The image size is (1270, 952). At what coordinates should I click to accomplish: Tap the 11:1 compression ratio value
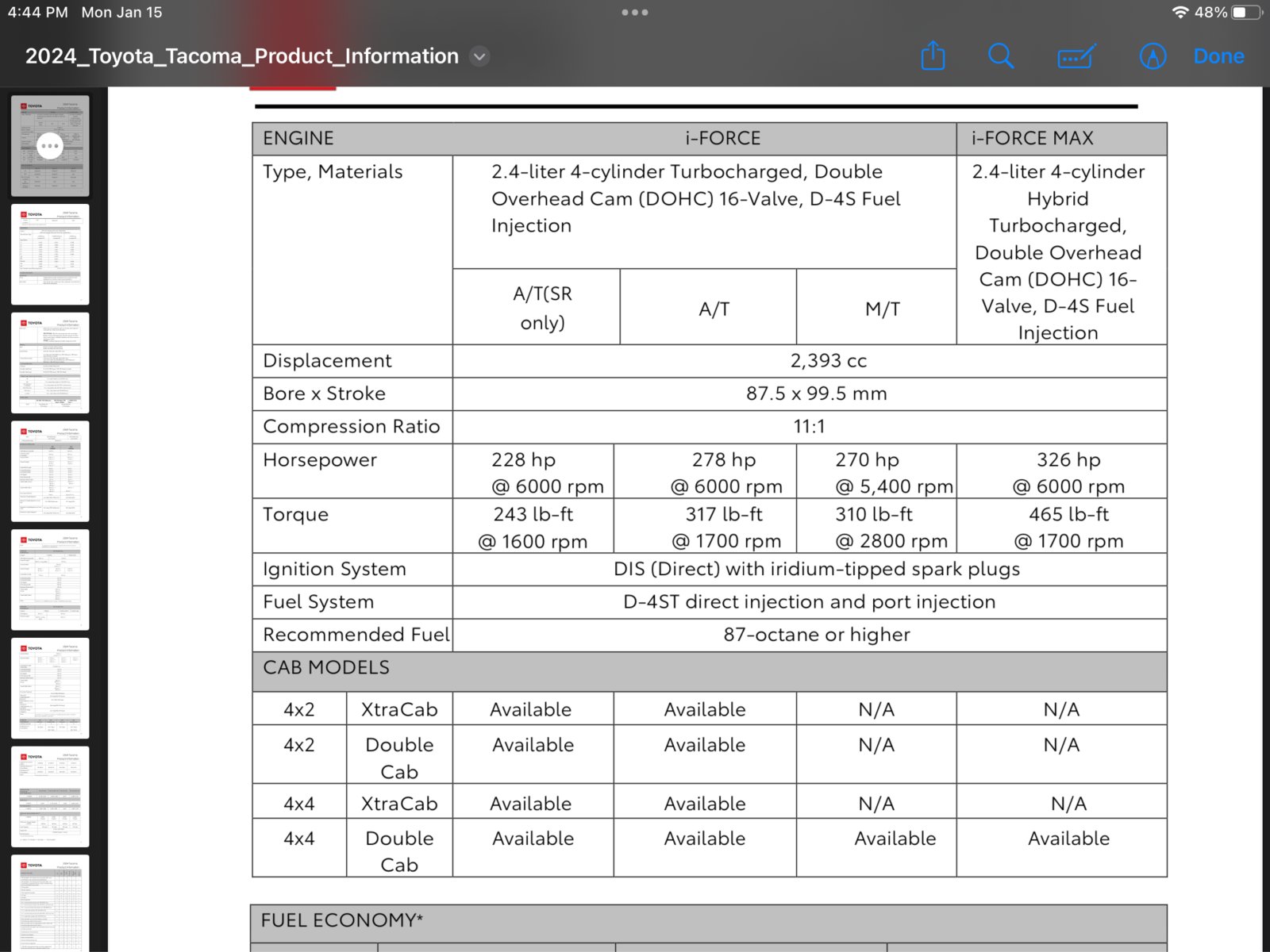pos(809,426)
